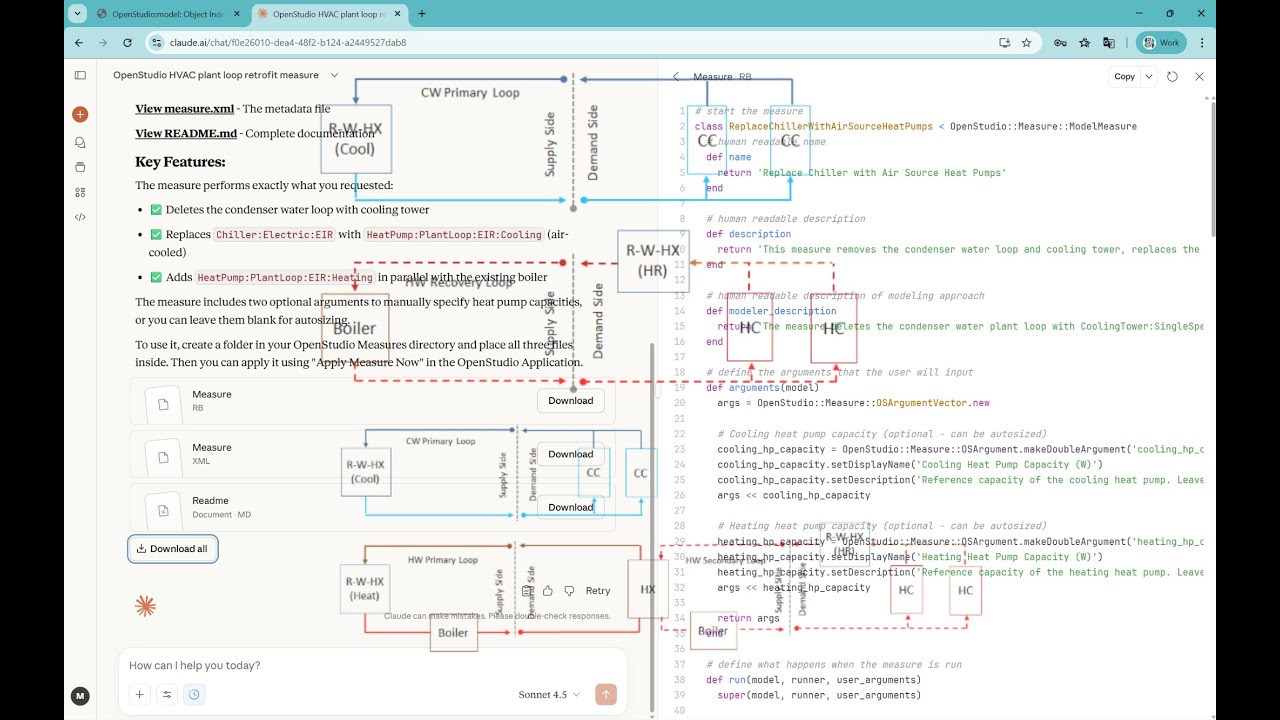Image resolution: width=1280 pixels, height=720 pixels.
Task: Open the star-shaped extension icon in the toolbar
Action: (1084, 43)
